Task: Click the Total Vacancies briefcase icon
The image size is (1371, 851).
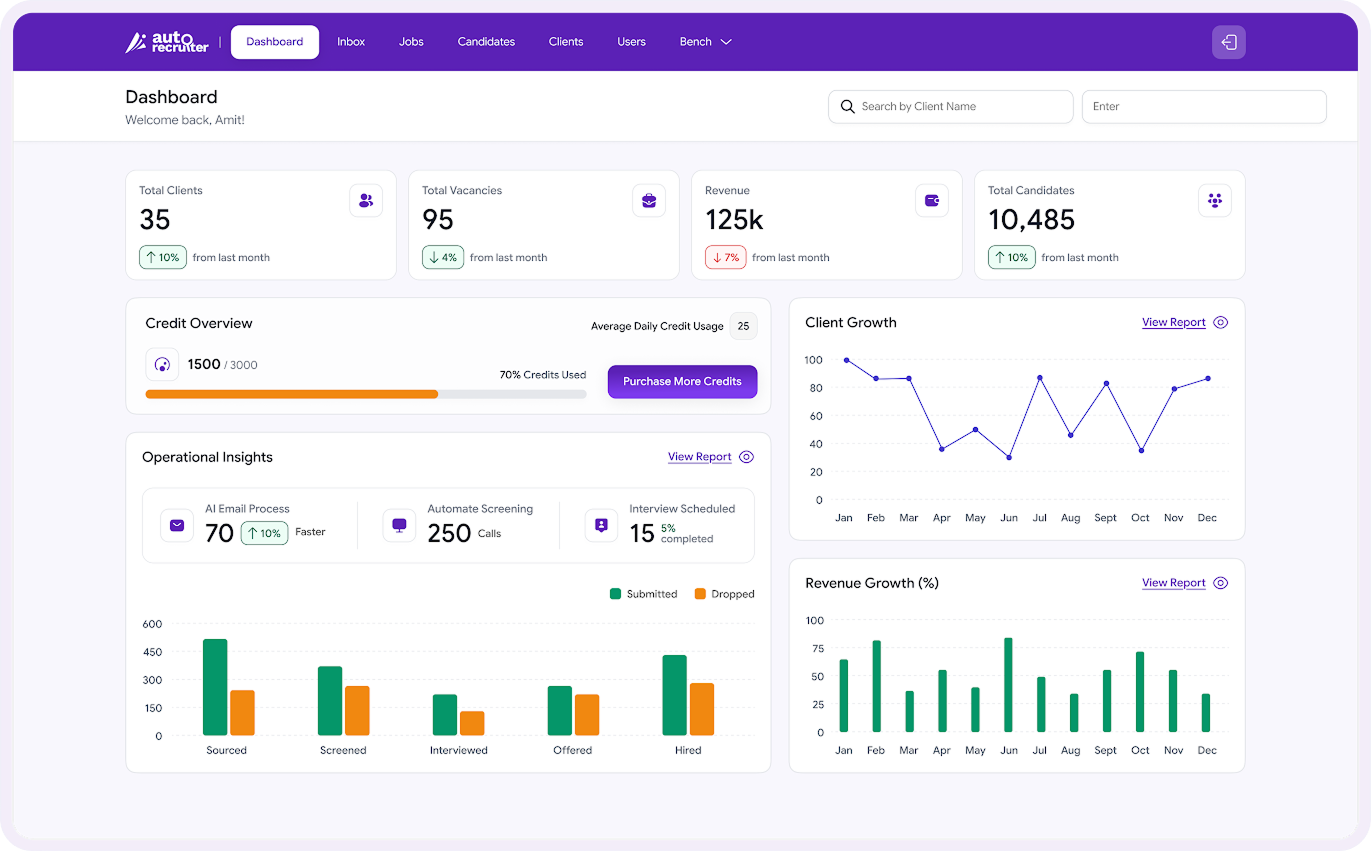Action: (x=649, y=201)
